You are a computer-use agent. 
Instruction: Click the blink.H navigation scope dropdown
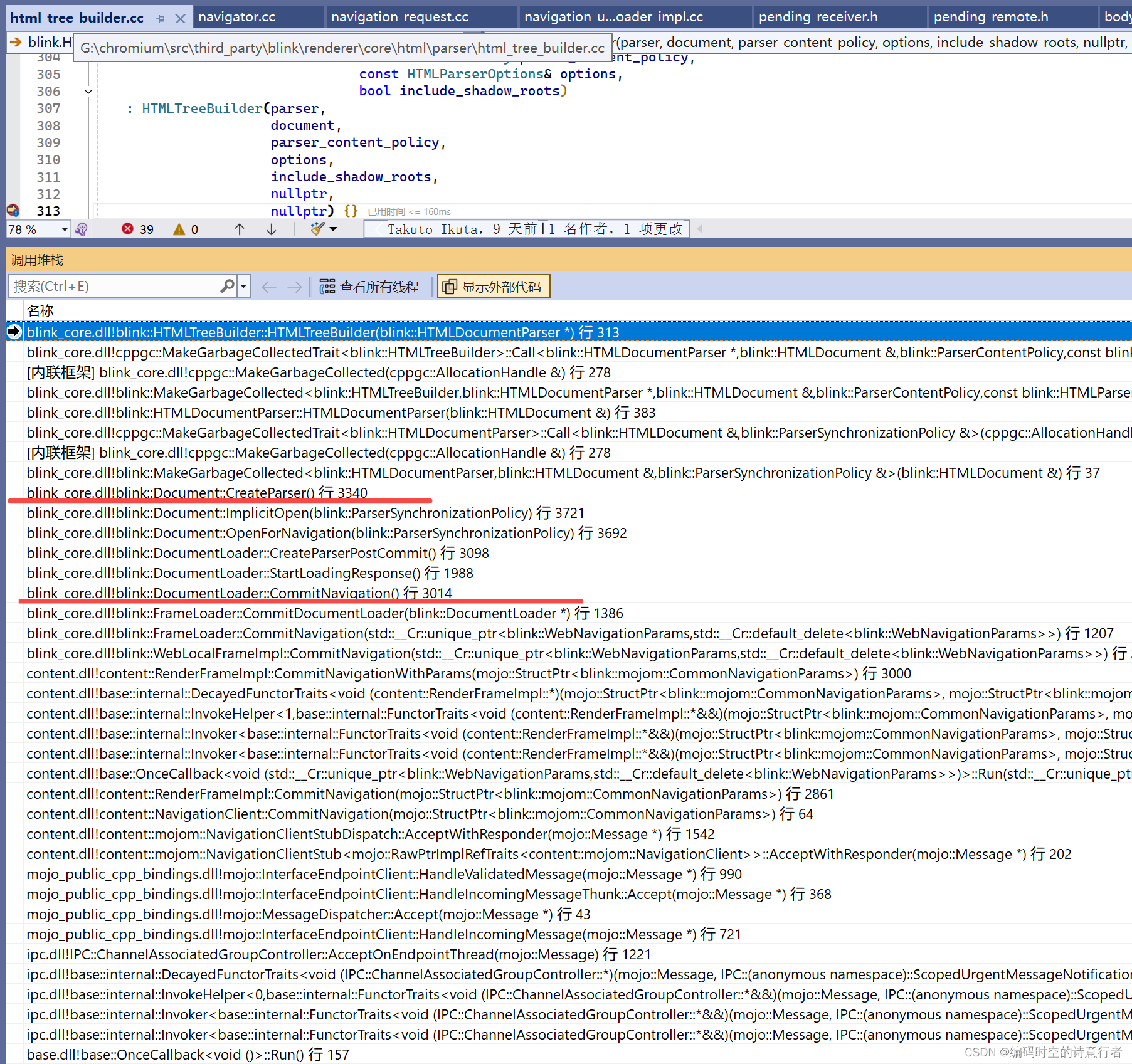coord(41,42)
